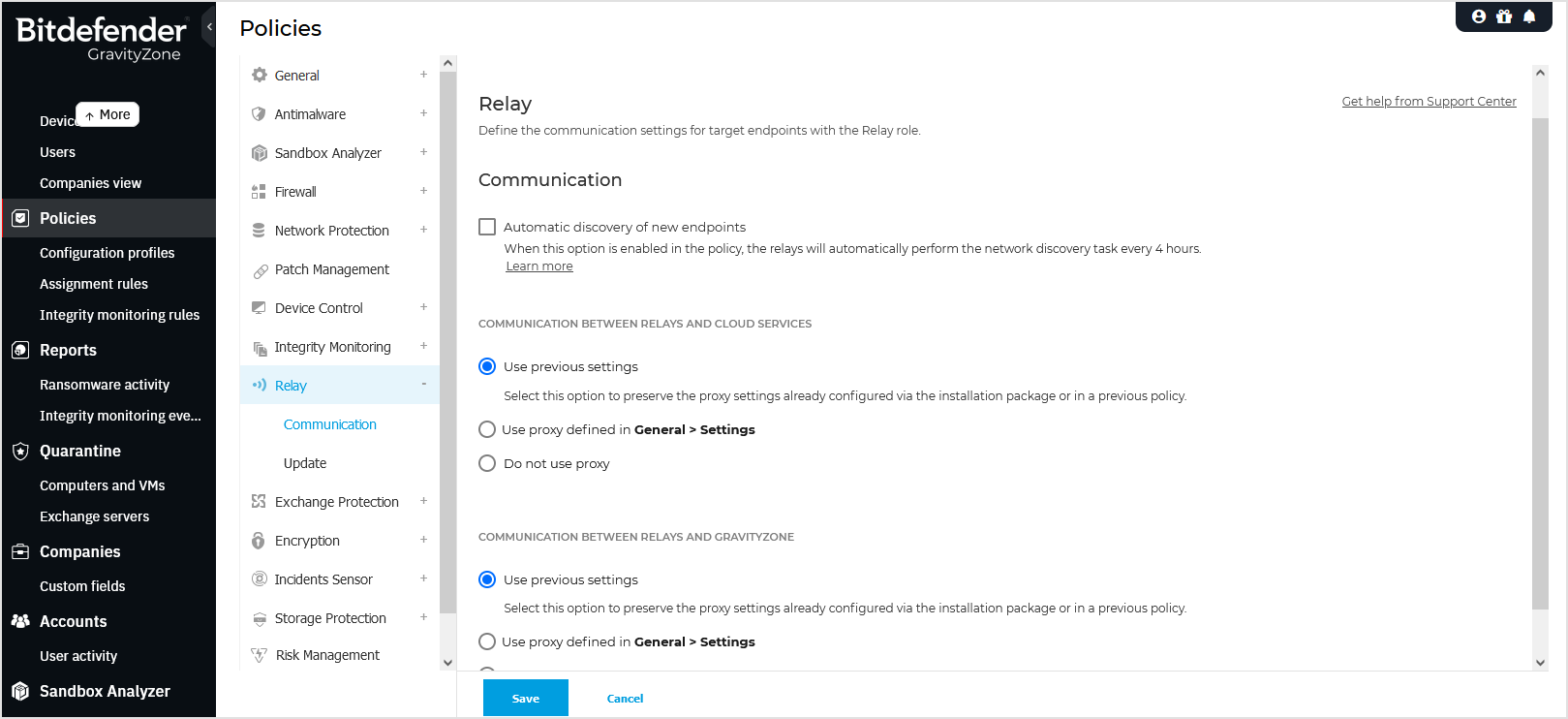Open the notifications bell icon

[x=1529, y=16]
